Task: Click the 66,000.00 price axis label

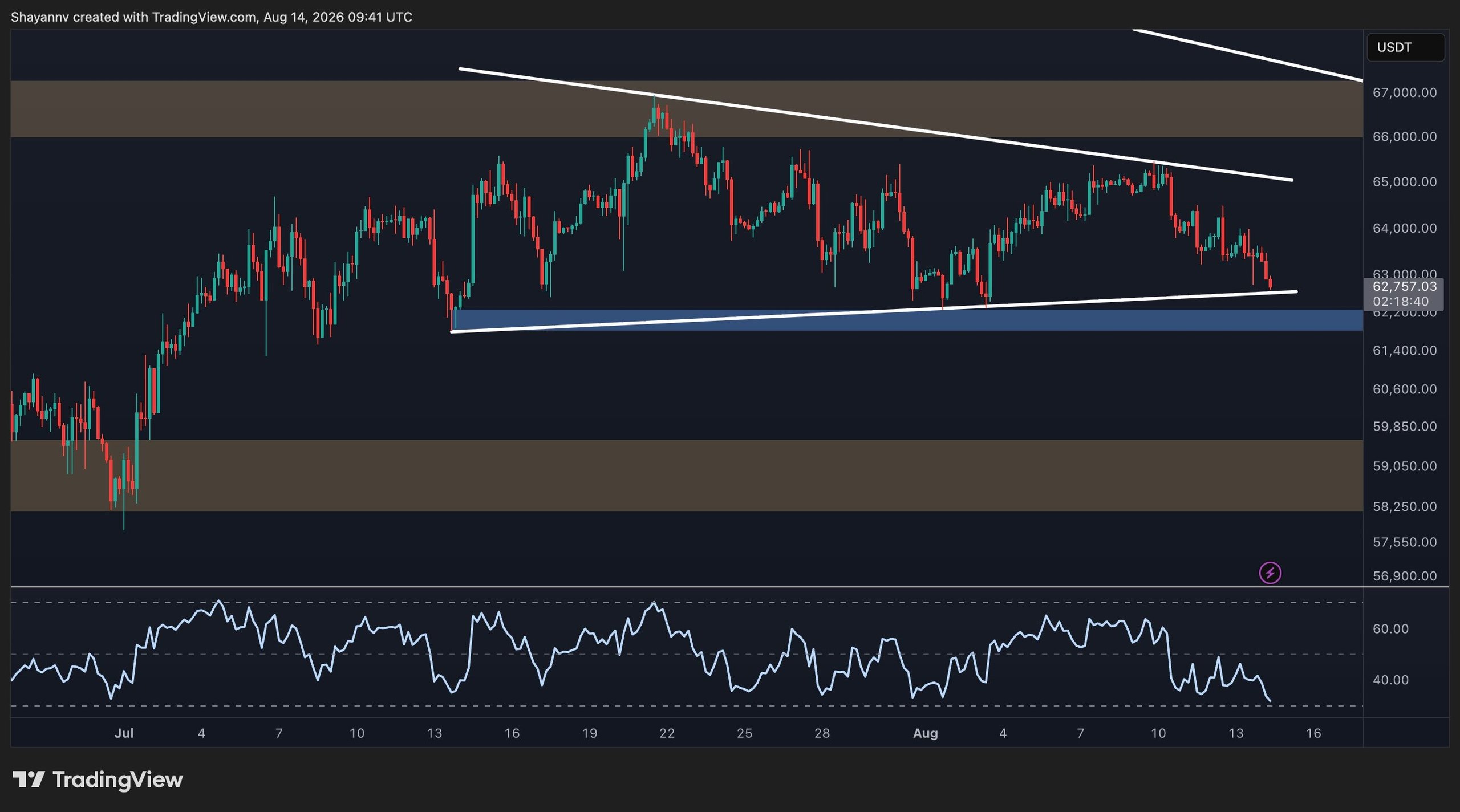Action: 1404,137
